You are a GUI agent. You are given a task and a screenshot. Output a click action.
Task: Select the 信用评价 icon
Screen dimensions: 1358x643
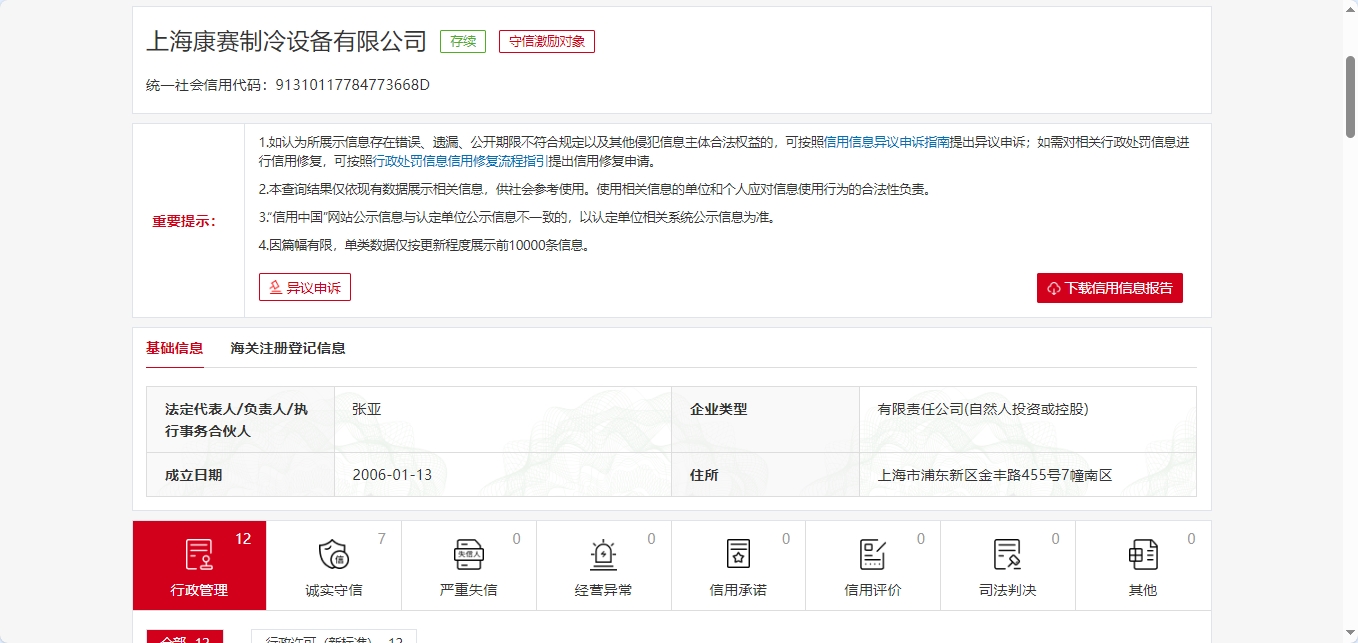[x=872, y=554]
